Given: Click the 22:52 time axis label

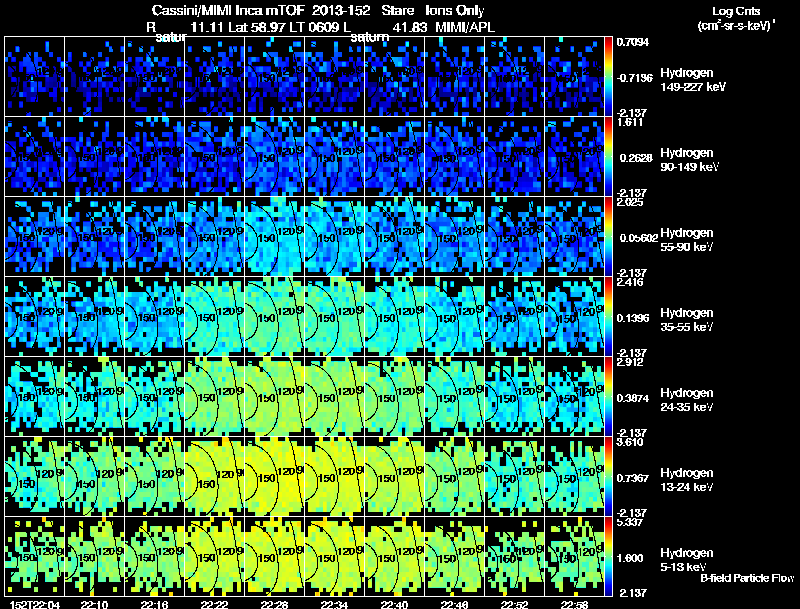Looking at the screenshot, I should click(x=514, y=605).
